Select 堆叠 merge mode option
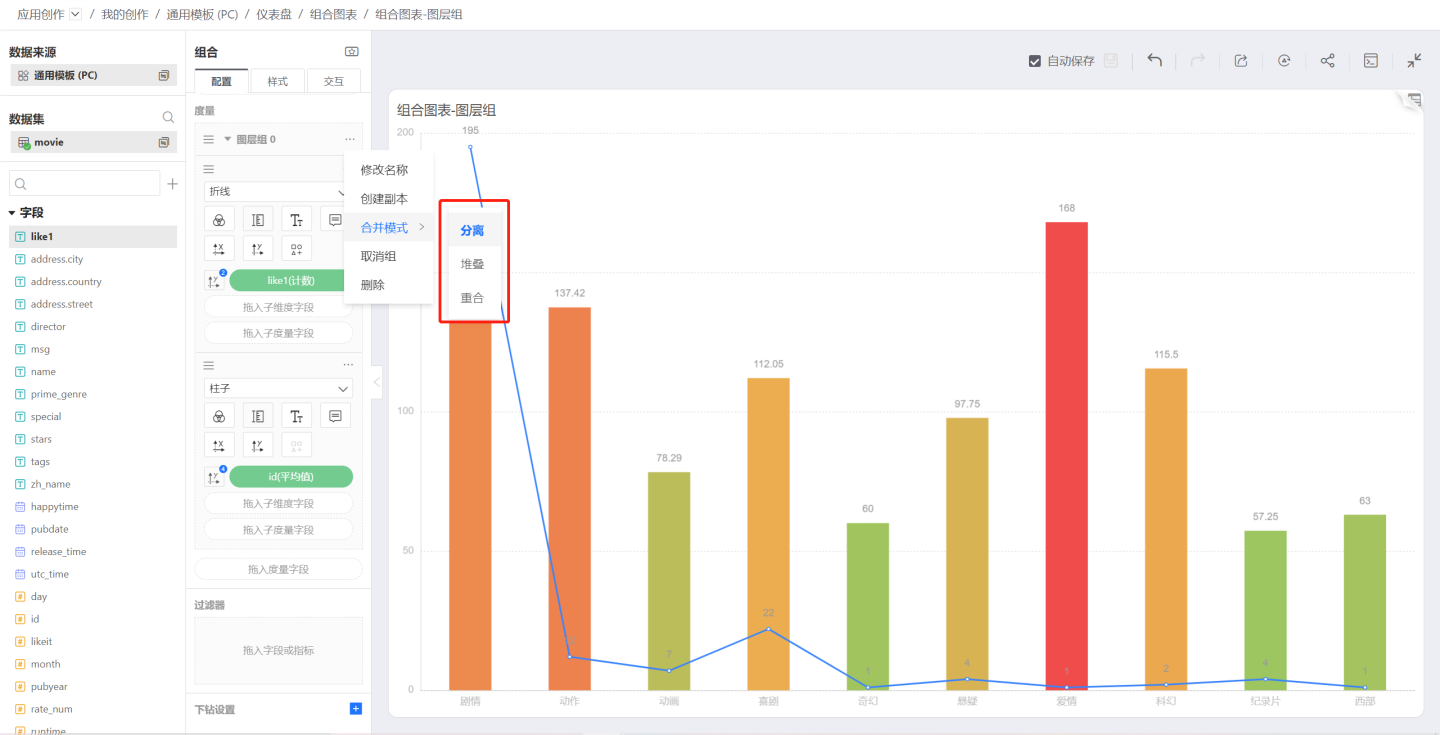The width and height of the screenshot is (1440, 735). tap(473, 264)
